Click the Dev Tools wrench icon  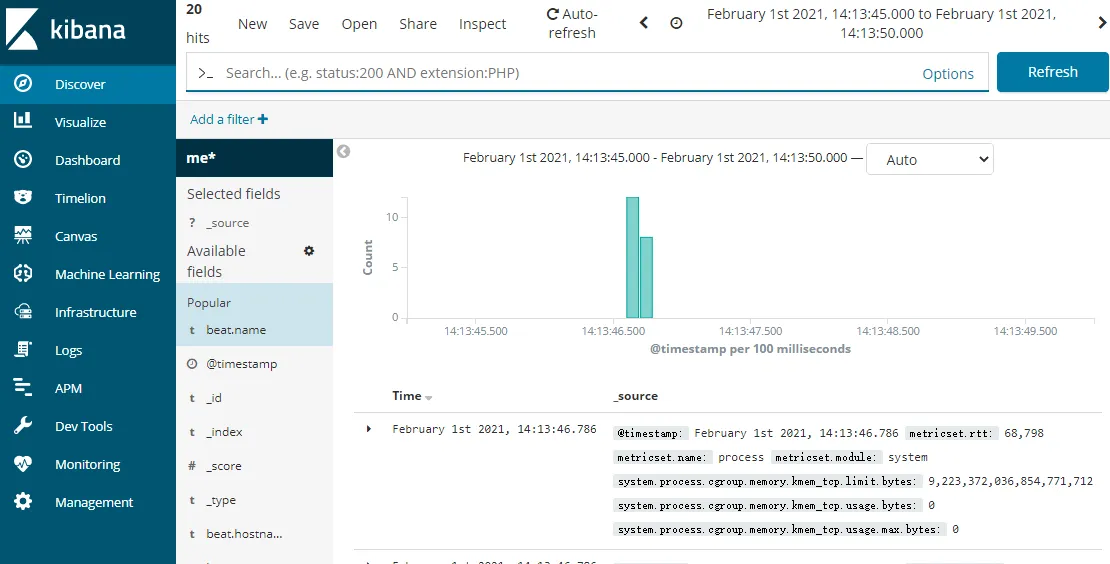tap(23, 426)
